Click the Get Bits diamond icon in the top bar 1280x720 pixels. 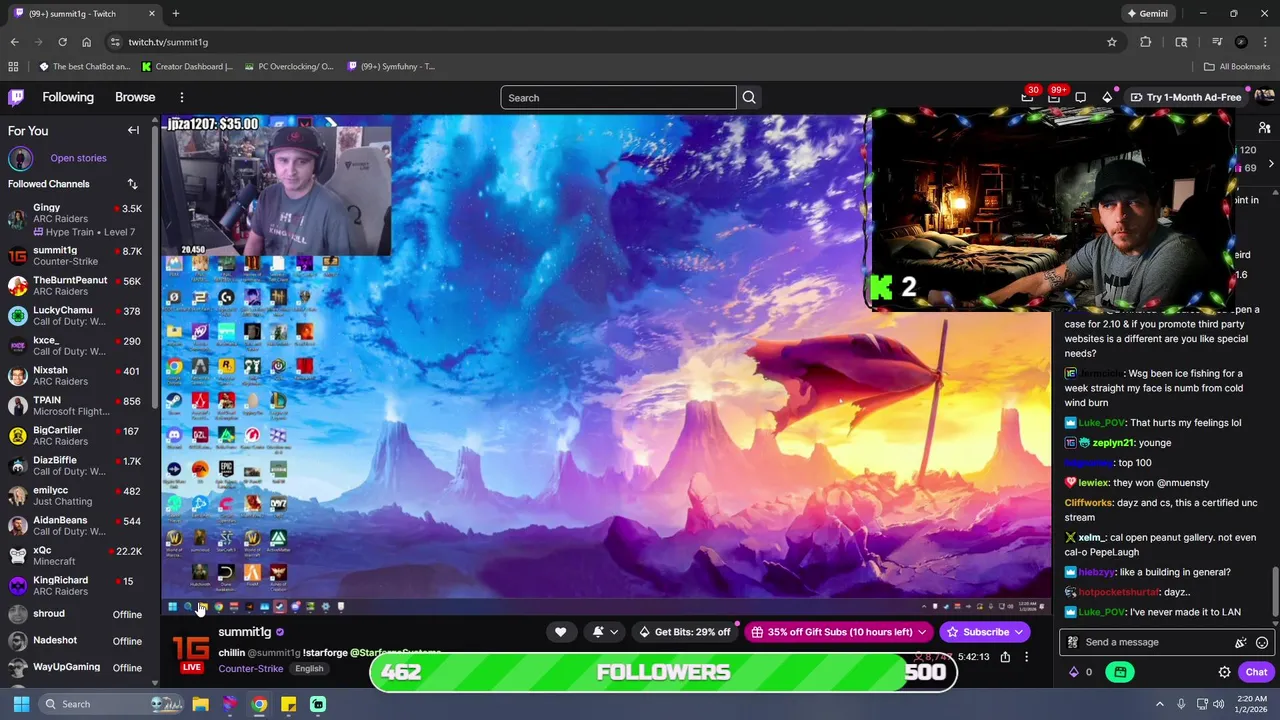tap(1107, 97)
